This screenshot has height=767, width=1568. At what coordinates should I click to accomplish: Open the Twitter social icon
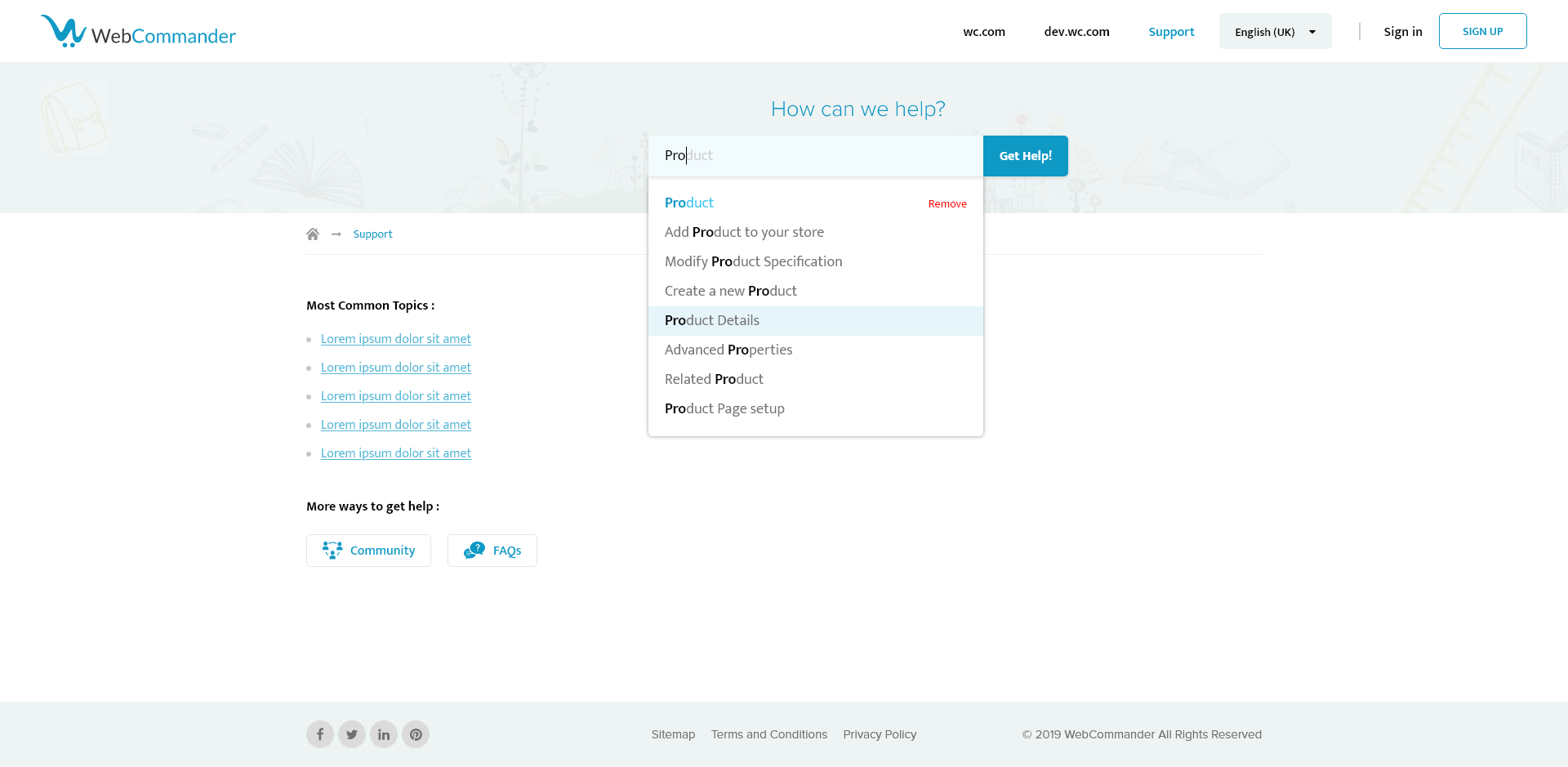tap(352, 734)
